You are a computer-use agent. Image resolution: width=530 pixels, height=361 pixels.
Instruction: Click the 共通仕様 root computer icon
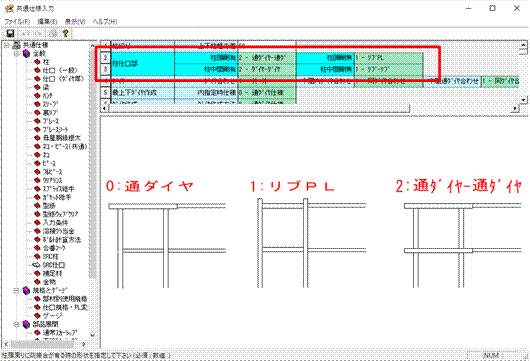(x=16, y=45)
